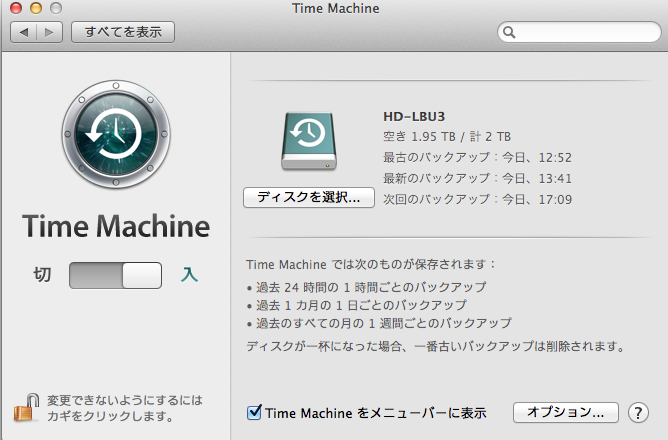
Task: Uncheck Time Machine をメニューバーに表示 checkbox
Action: [x=254, y=412]
